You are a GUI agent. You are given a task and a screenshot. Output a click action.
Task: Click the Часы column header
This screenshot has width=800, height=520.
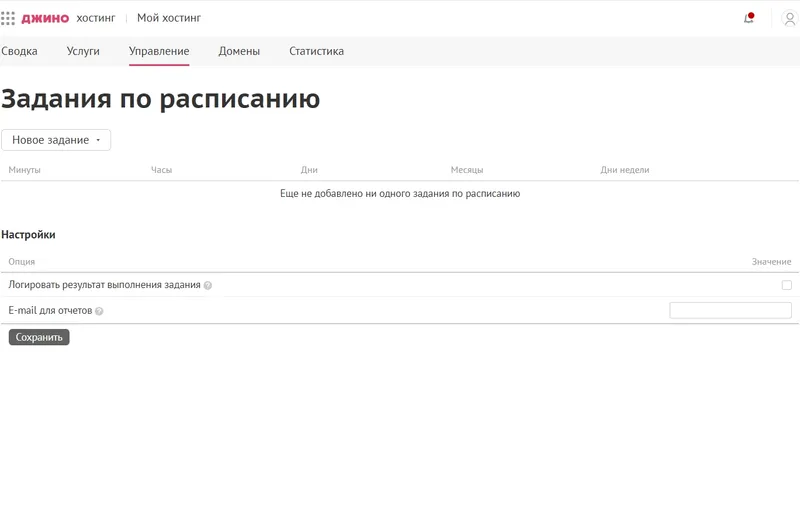click(161, 170)
